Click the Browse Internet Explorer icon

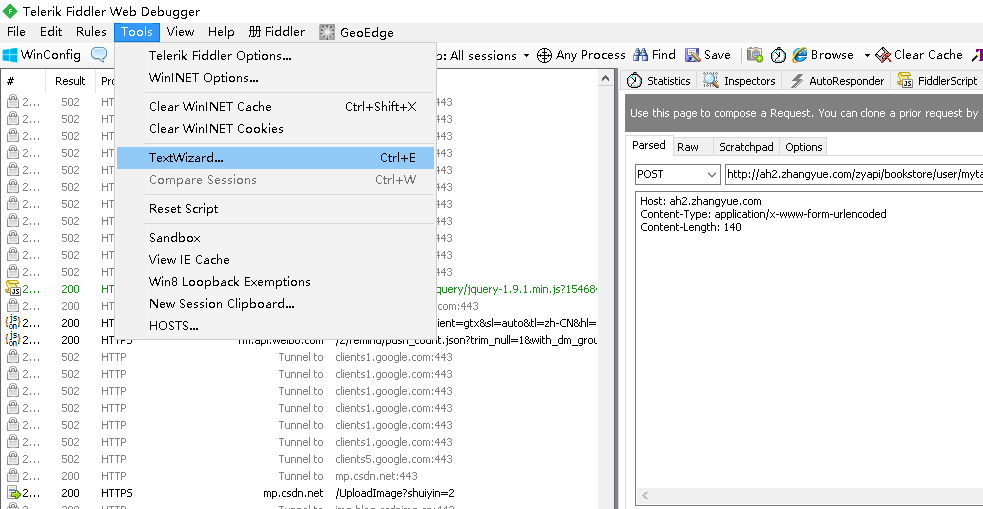tap(799, 55)
